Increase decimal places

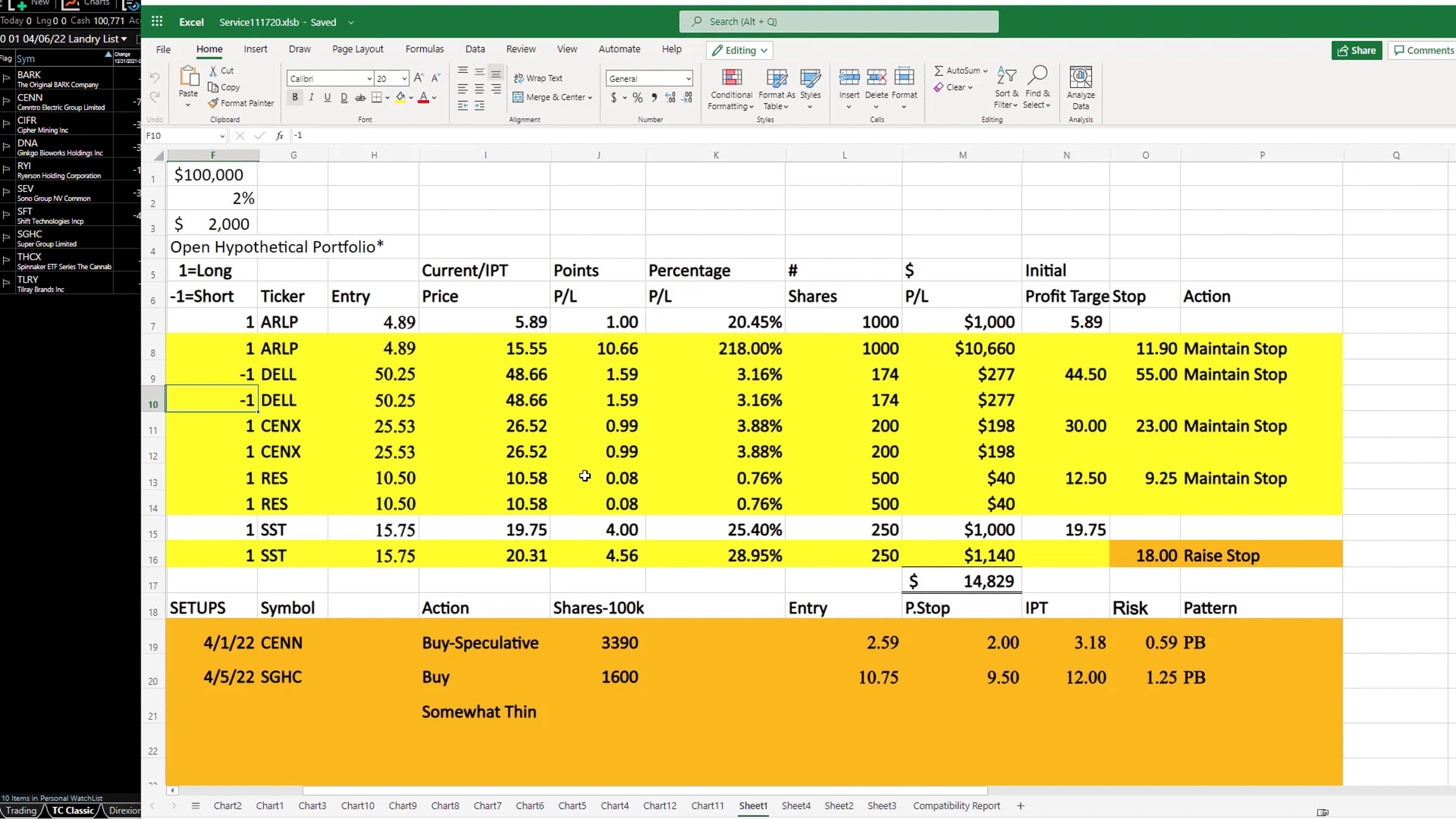tap(670, 97)
